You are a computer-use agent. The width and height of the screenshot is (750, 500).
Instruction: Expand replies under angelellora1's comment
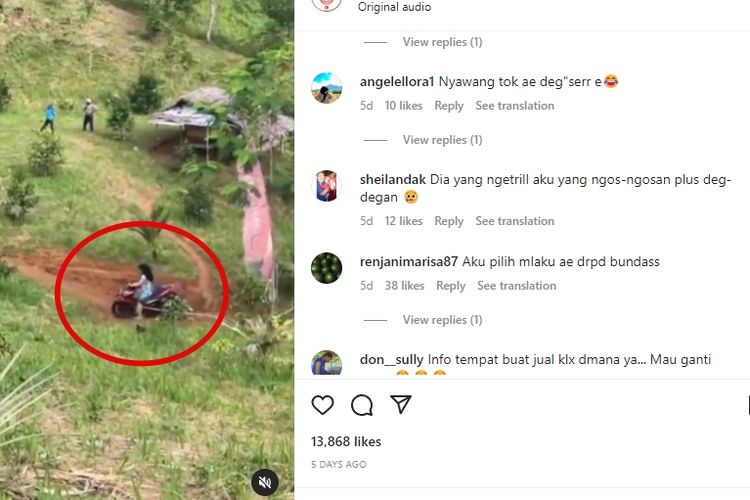[442, 140]
